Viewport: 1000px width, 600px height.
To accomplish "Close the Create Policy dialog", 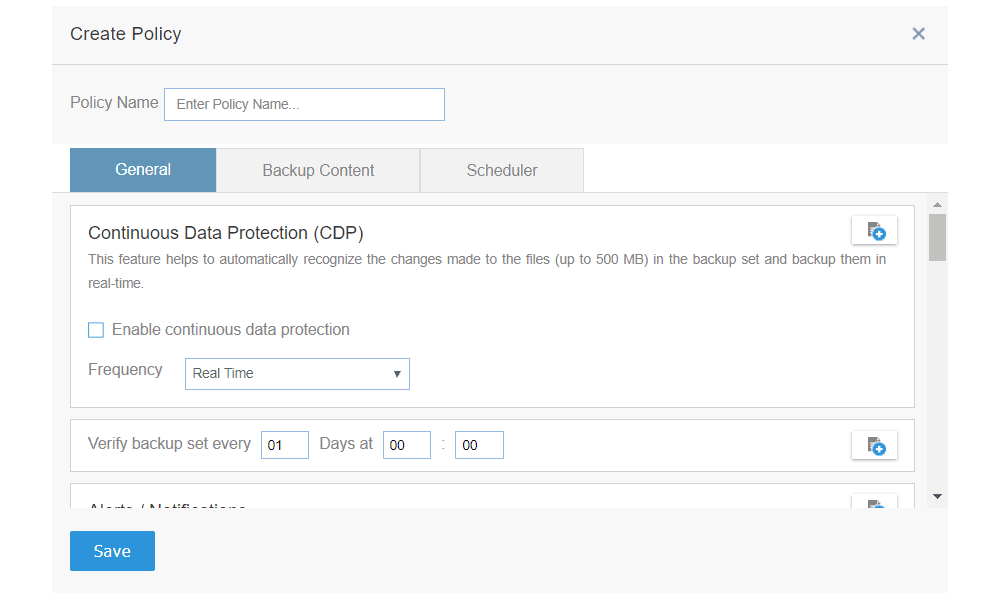I will (x=918, y=34).
